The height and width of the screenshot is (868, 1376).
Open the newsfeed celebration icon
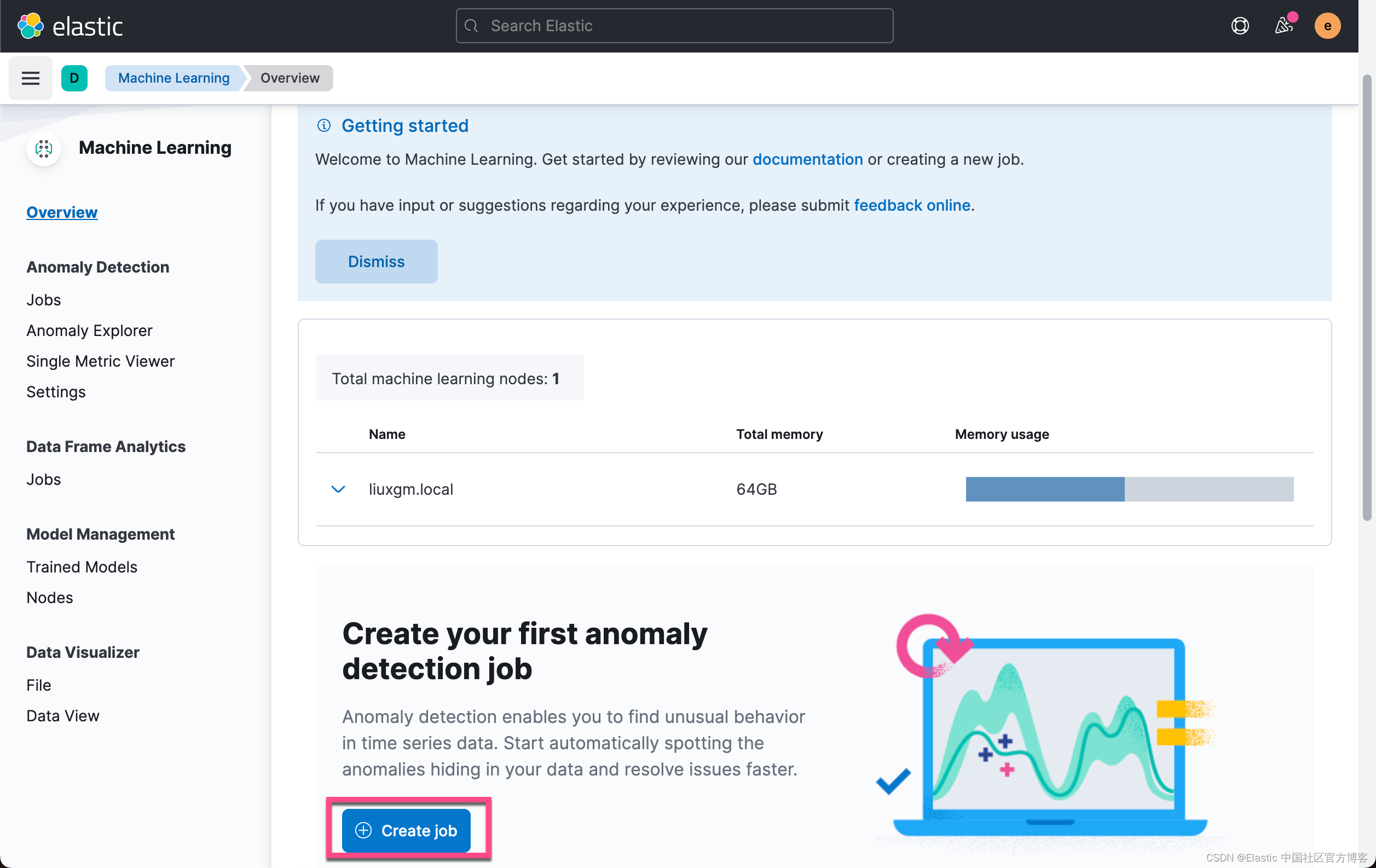click(1284, 26)
